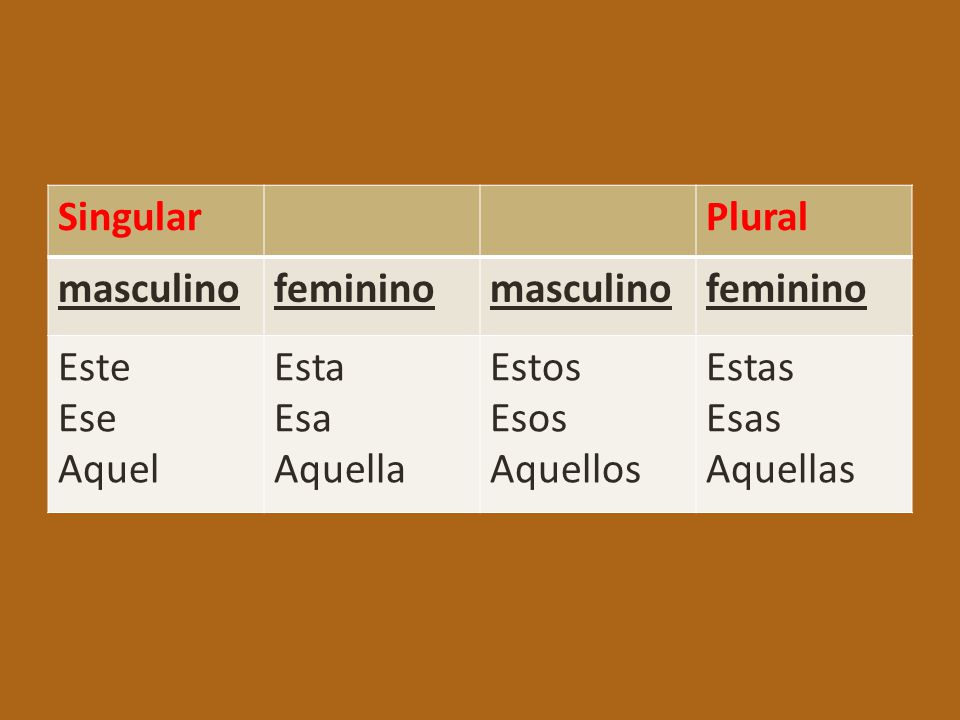
Task: Click the empty header cell beside Singular
Action: pyautogui.click(x=372, y=220)
